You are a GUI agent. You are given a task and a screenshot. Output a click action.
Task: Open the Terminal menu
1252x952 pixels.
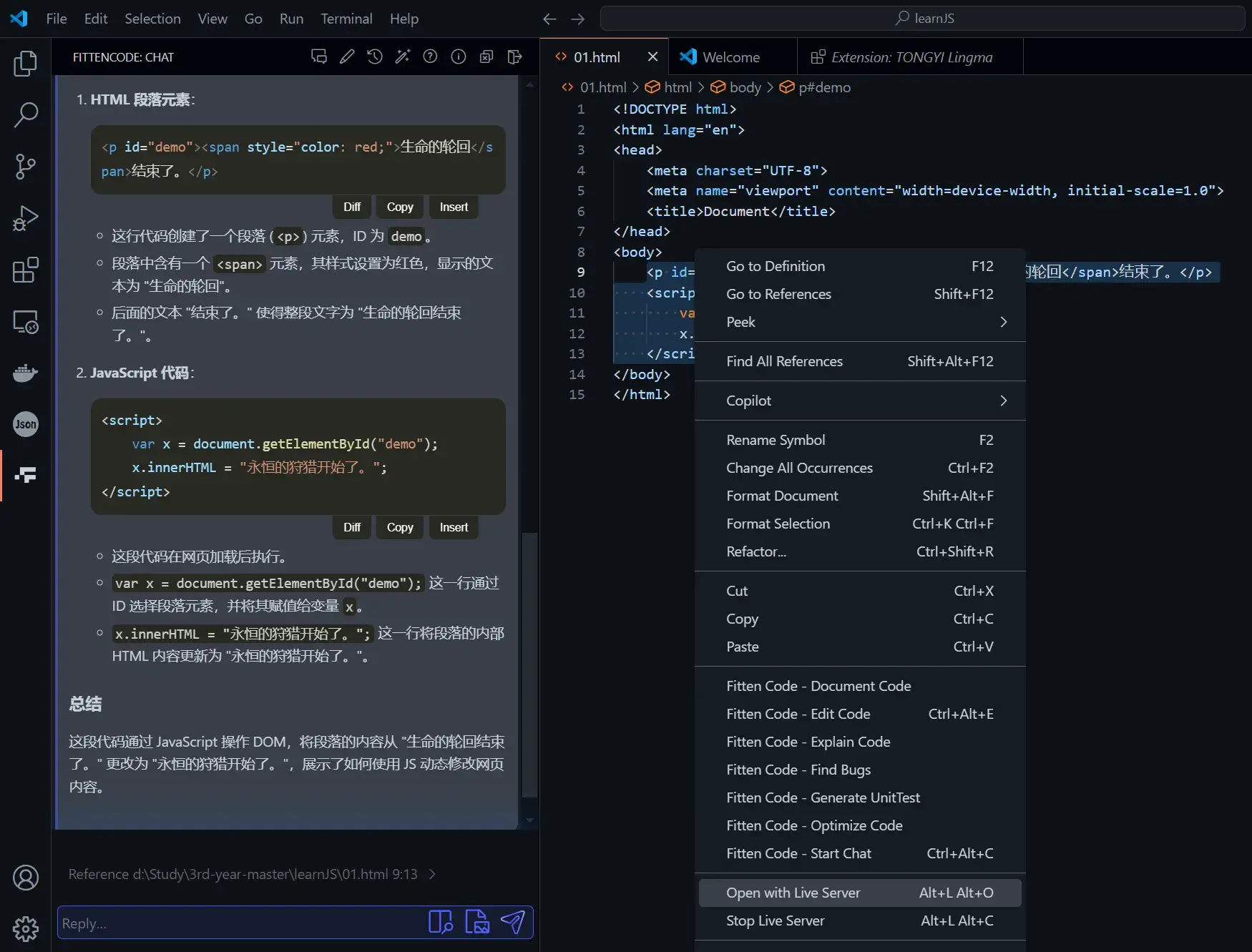346,19
